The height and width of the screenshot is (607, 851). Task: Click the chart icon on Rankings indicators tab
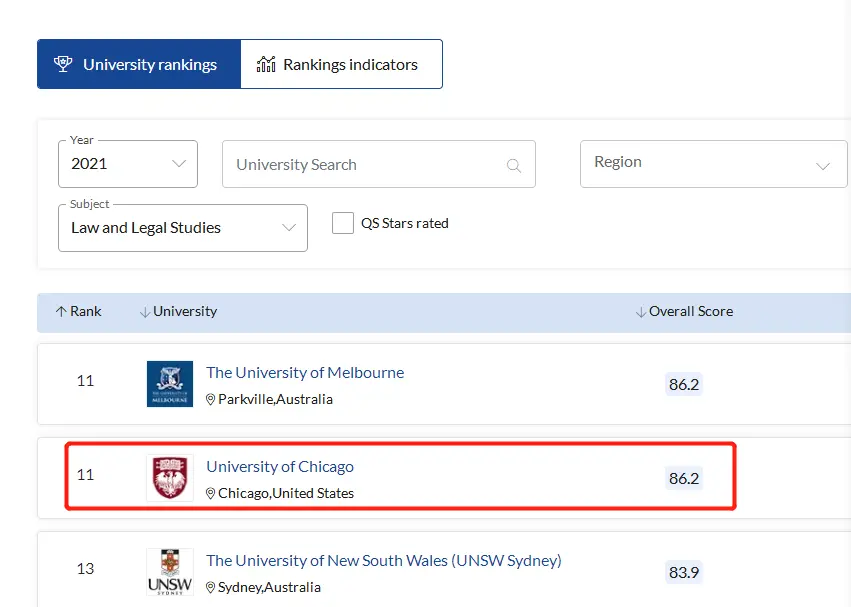(266, 64)
